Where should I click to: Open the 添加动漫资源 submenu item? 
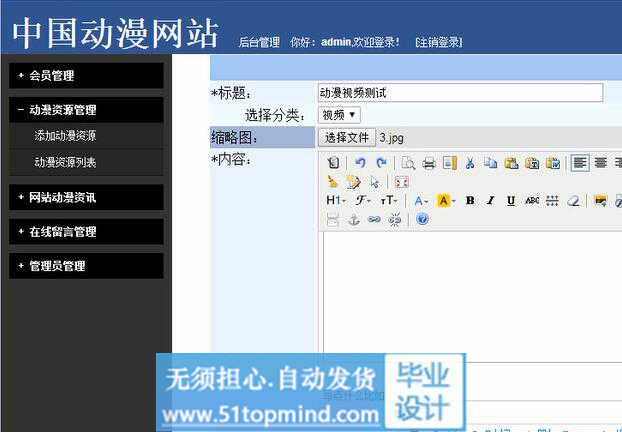click(x=65, y=136)
